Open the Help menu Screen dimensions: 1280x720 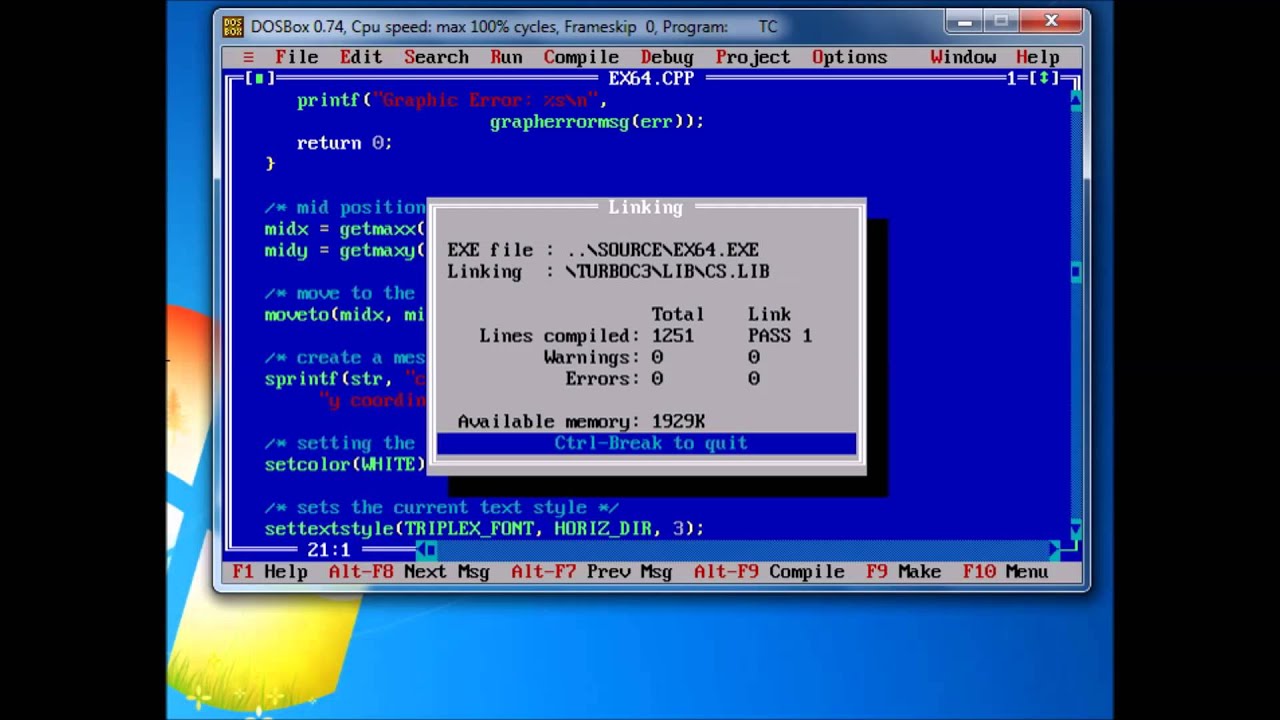(x=1038, y=57)
